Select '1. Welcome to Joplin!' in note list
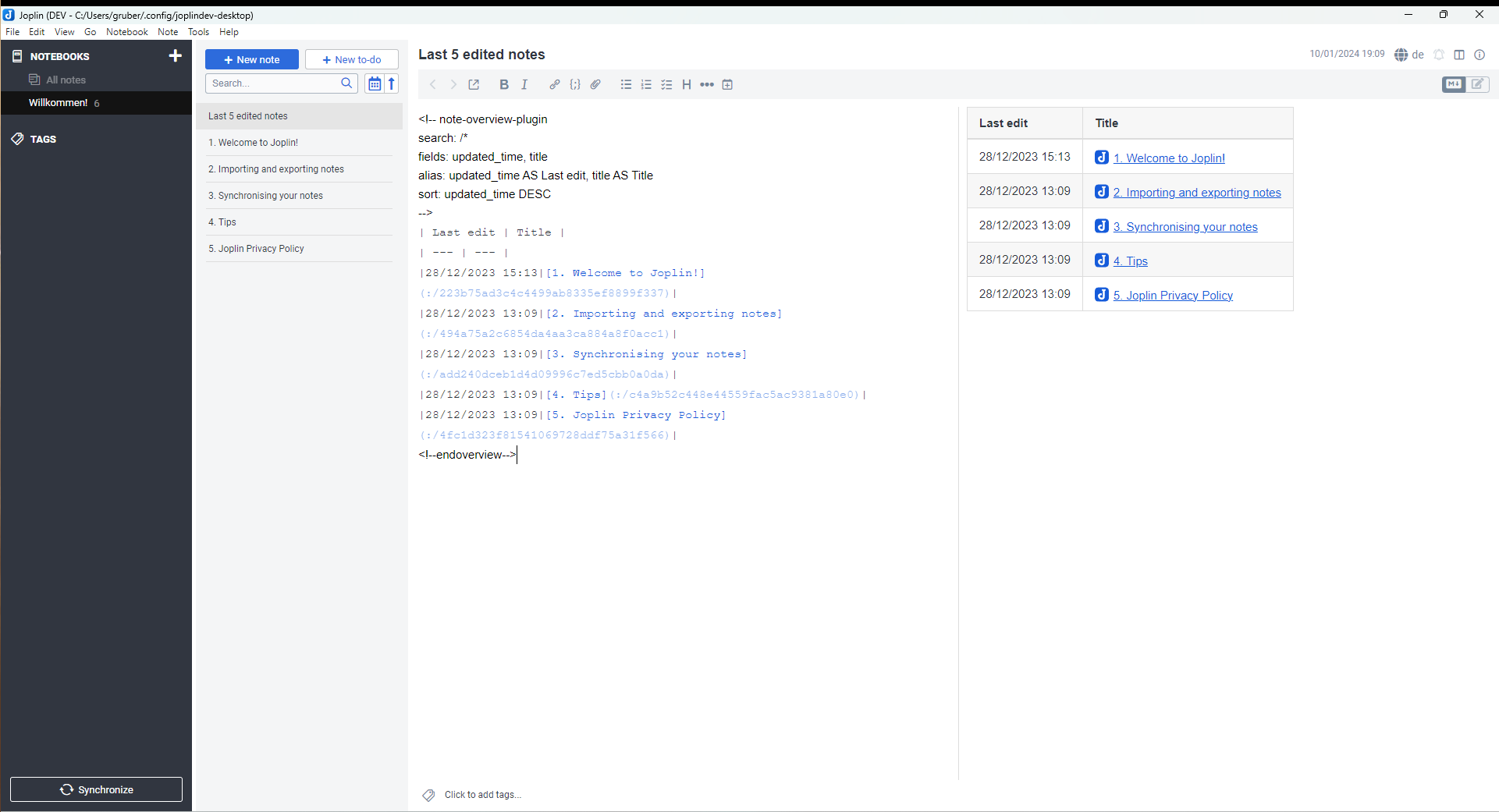Viewport: 1499px width, 812px height. tap(299, 143)
